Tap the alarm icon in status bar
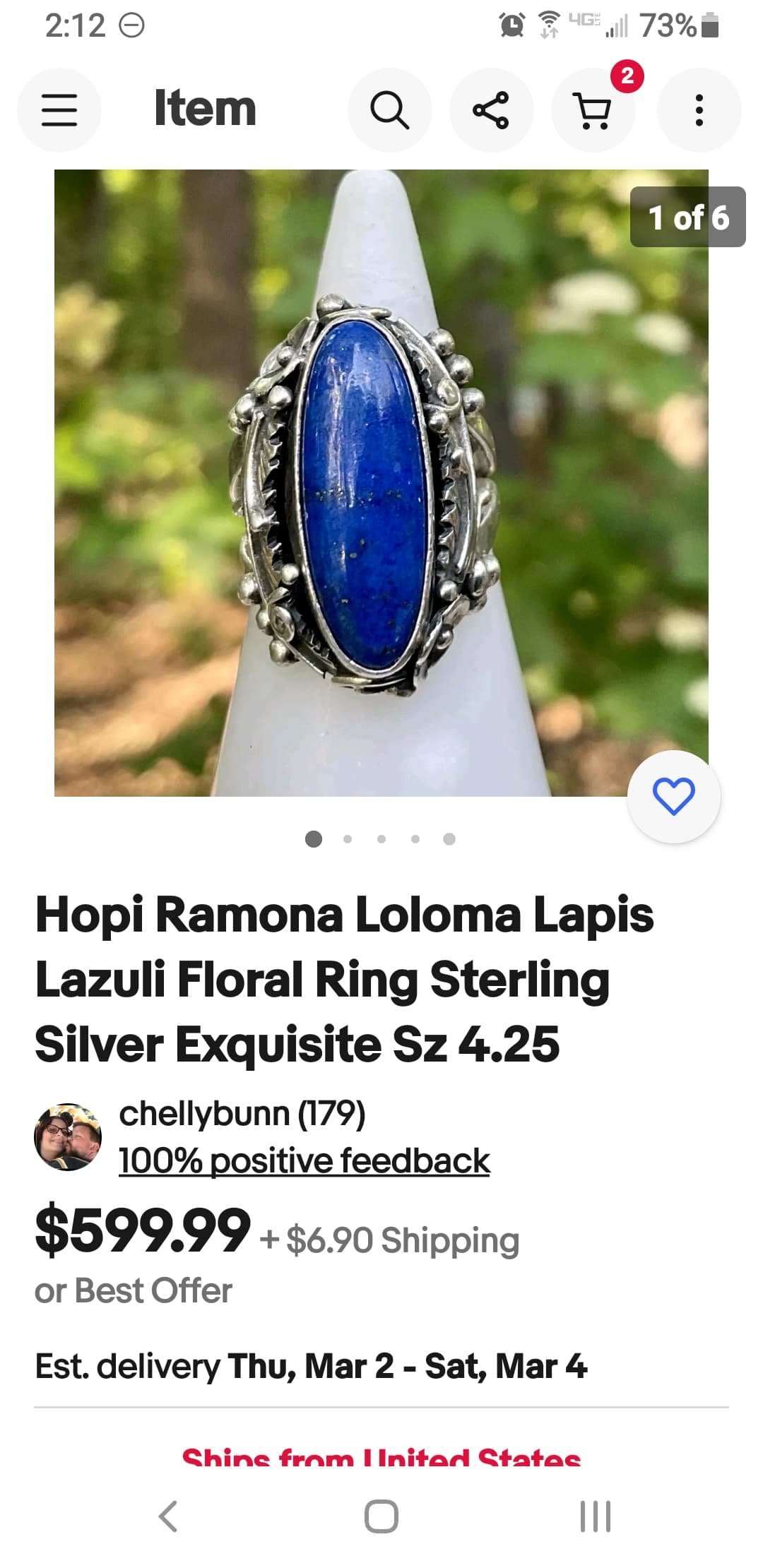The height and width of the screenshot is (1568, 763). pos(511,25)
